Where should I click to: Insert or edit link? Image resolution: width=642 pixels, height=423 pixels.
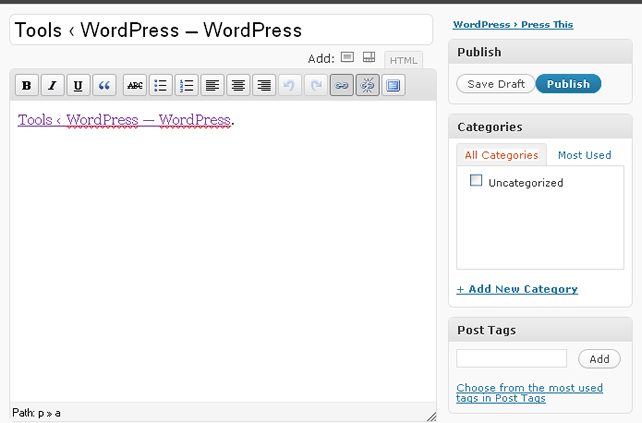pos(341,86)
